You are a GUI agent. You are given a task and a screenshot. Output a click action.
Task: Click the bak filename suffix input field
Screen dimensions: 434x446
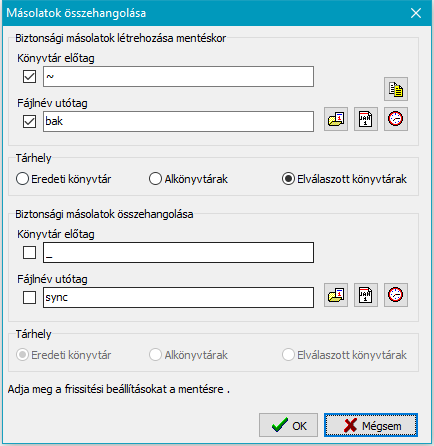[x=178, y=121]
